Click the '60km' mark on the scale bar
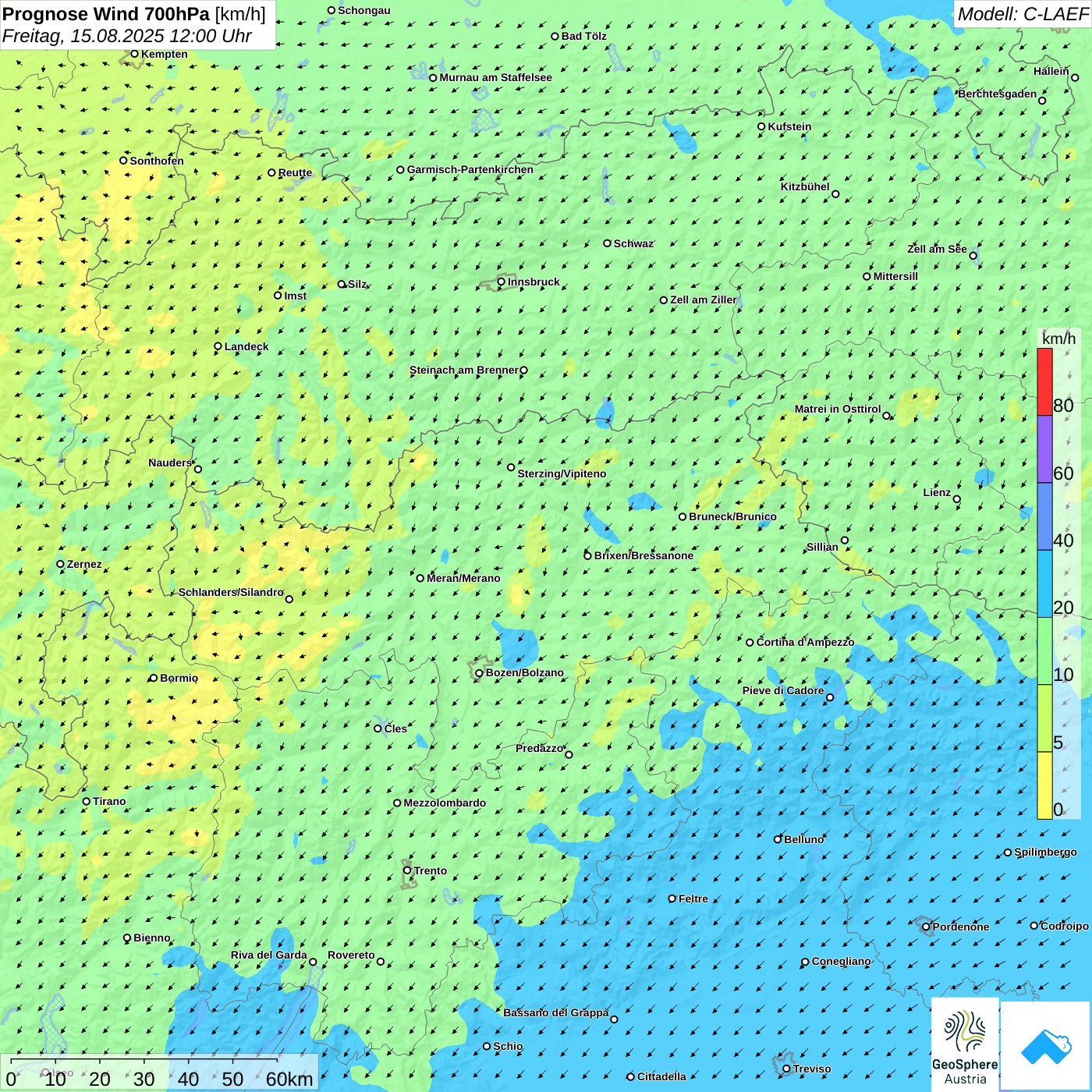Image resolution: width=1092 pixels, height=1092 pixels. click(x=289, y=1079)
